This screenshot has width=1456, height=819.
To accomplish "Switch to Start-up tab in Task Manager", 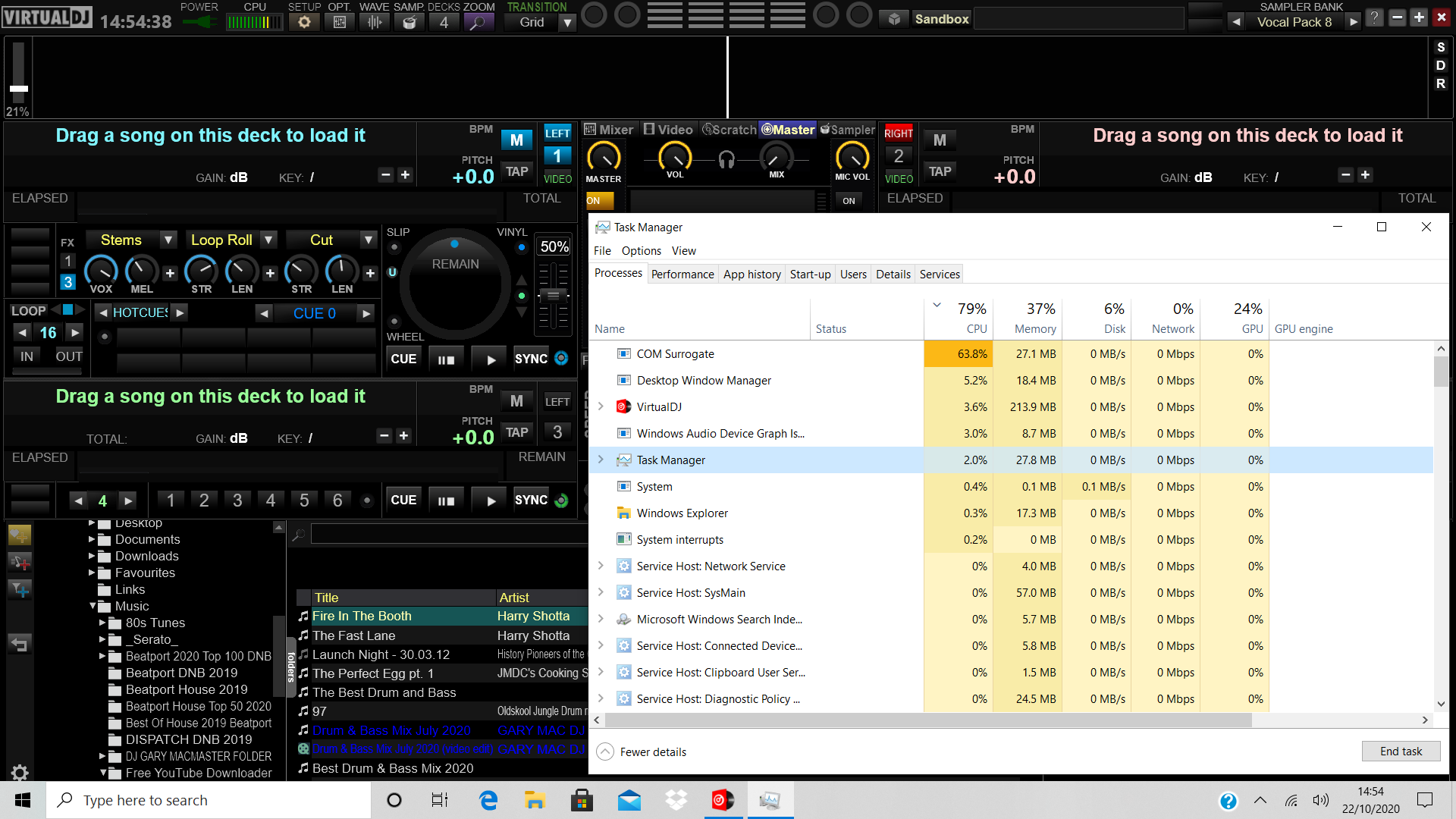I will [810, 274].
